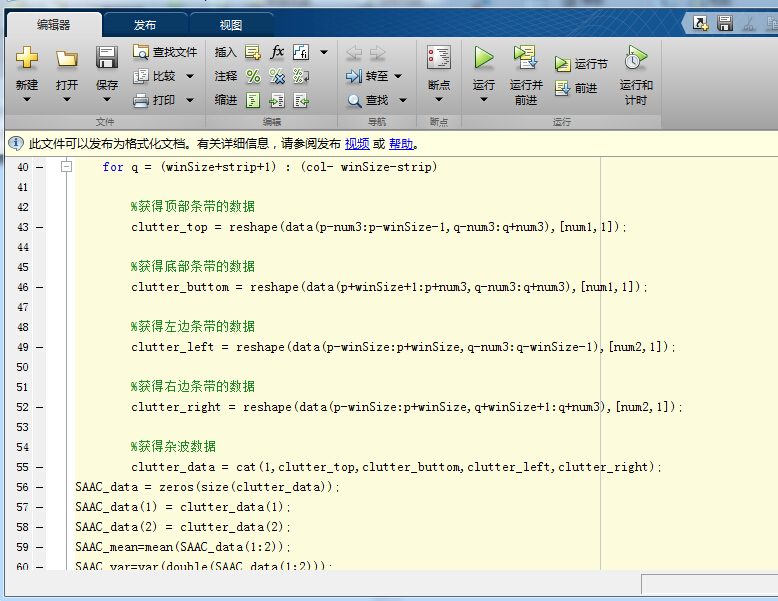
Task: Expand the dropdown under 运行
Action: click(484, 99)
